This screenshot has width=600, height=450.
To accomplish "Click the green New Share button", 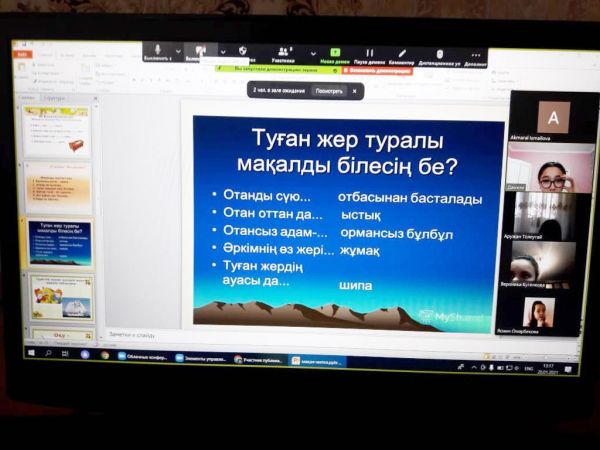I will [335, 54].
